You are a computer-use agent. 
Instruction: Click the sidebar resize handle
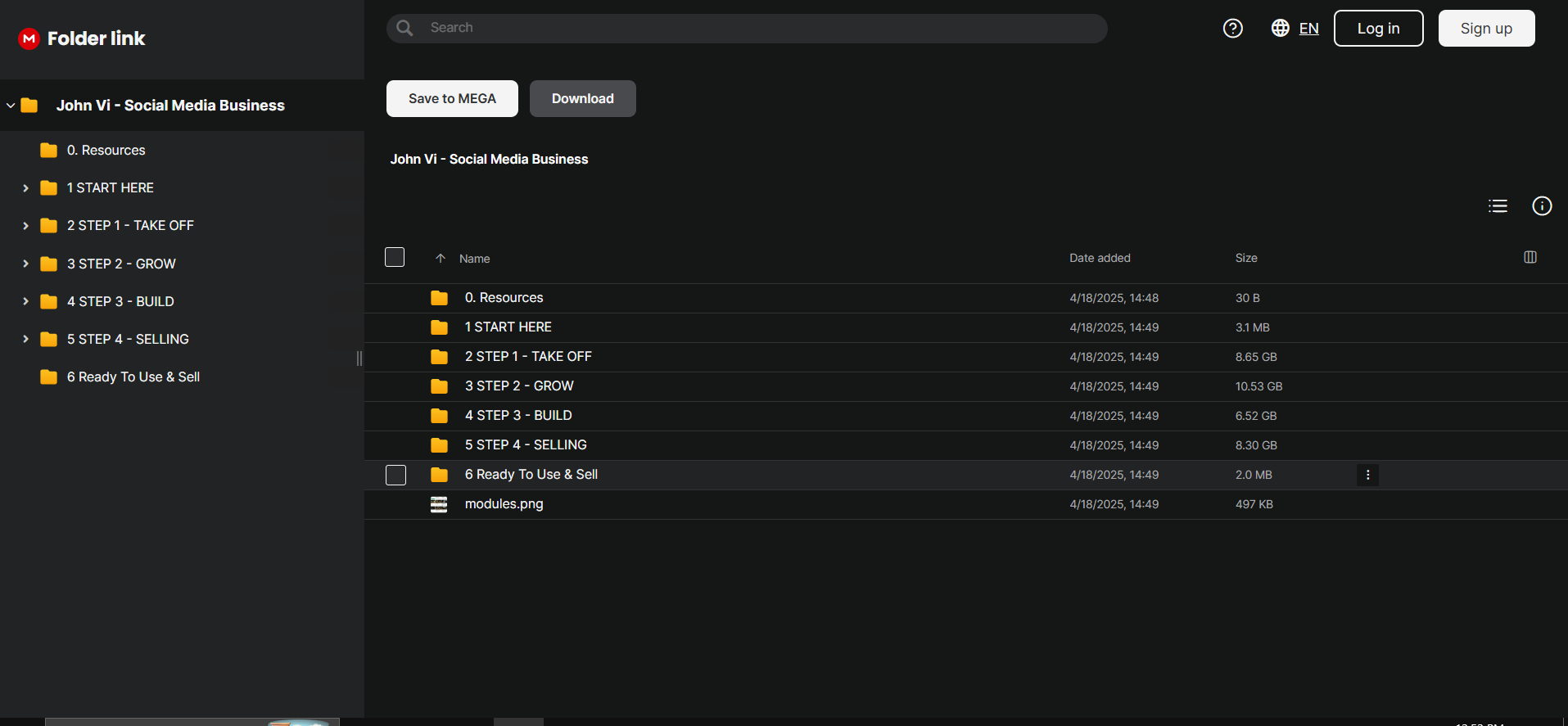point(359,358)
